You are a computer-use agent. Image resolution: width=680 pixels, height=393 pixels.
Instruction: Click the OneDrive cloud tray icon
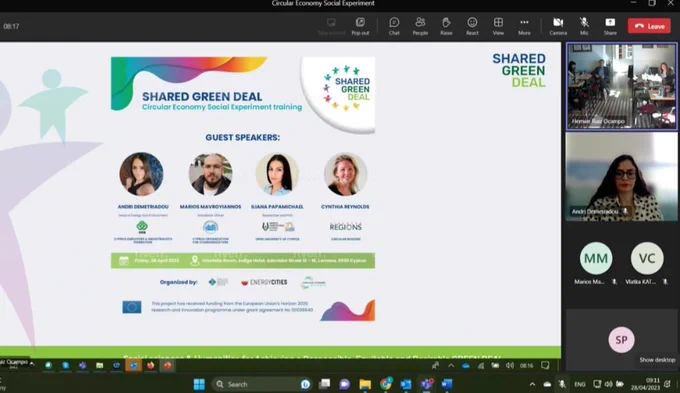pos(547,384)
